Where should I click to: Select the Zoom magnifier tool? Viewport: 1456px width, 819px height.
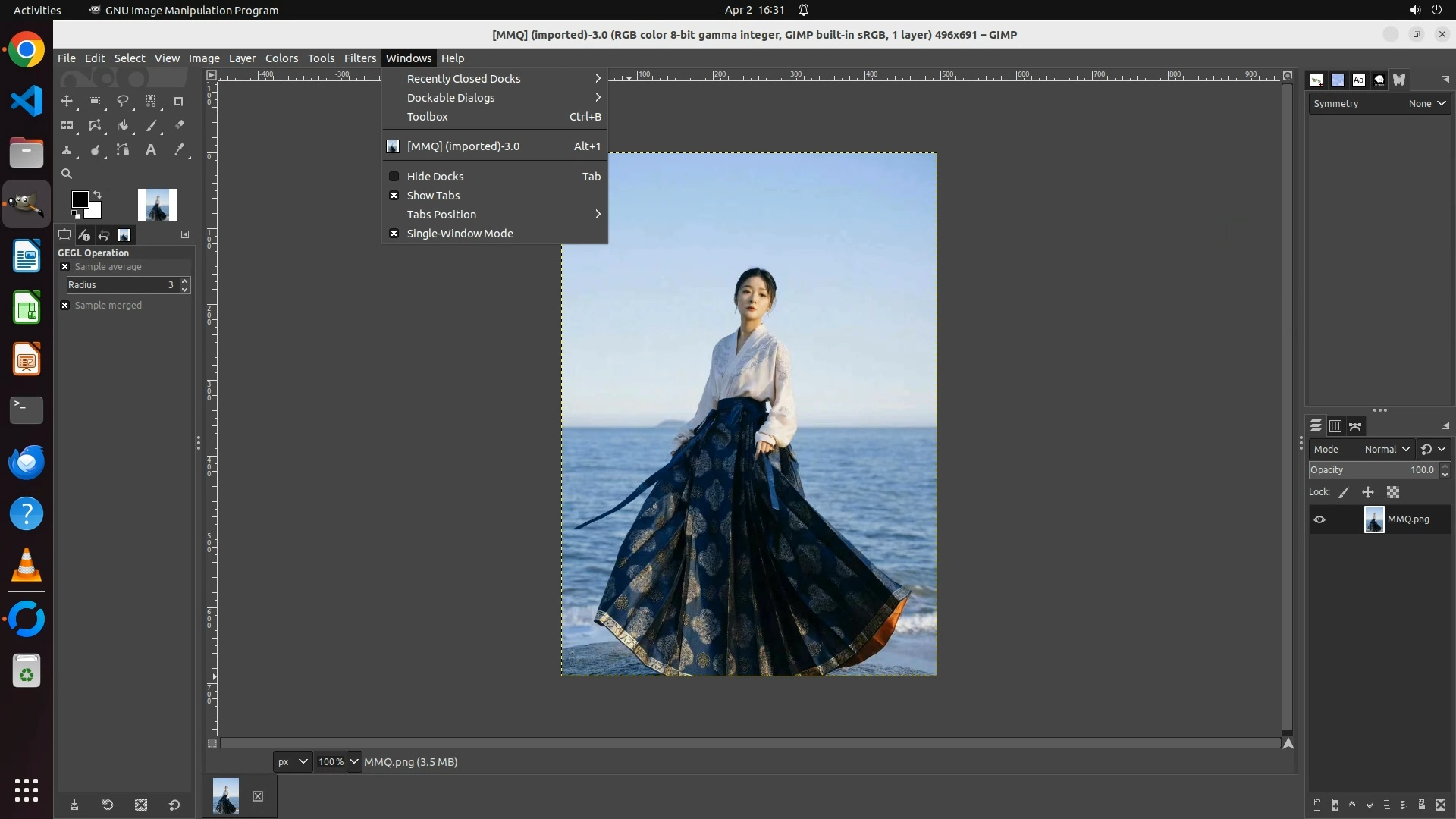click(67, 174)
